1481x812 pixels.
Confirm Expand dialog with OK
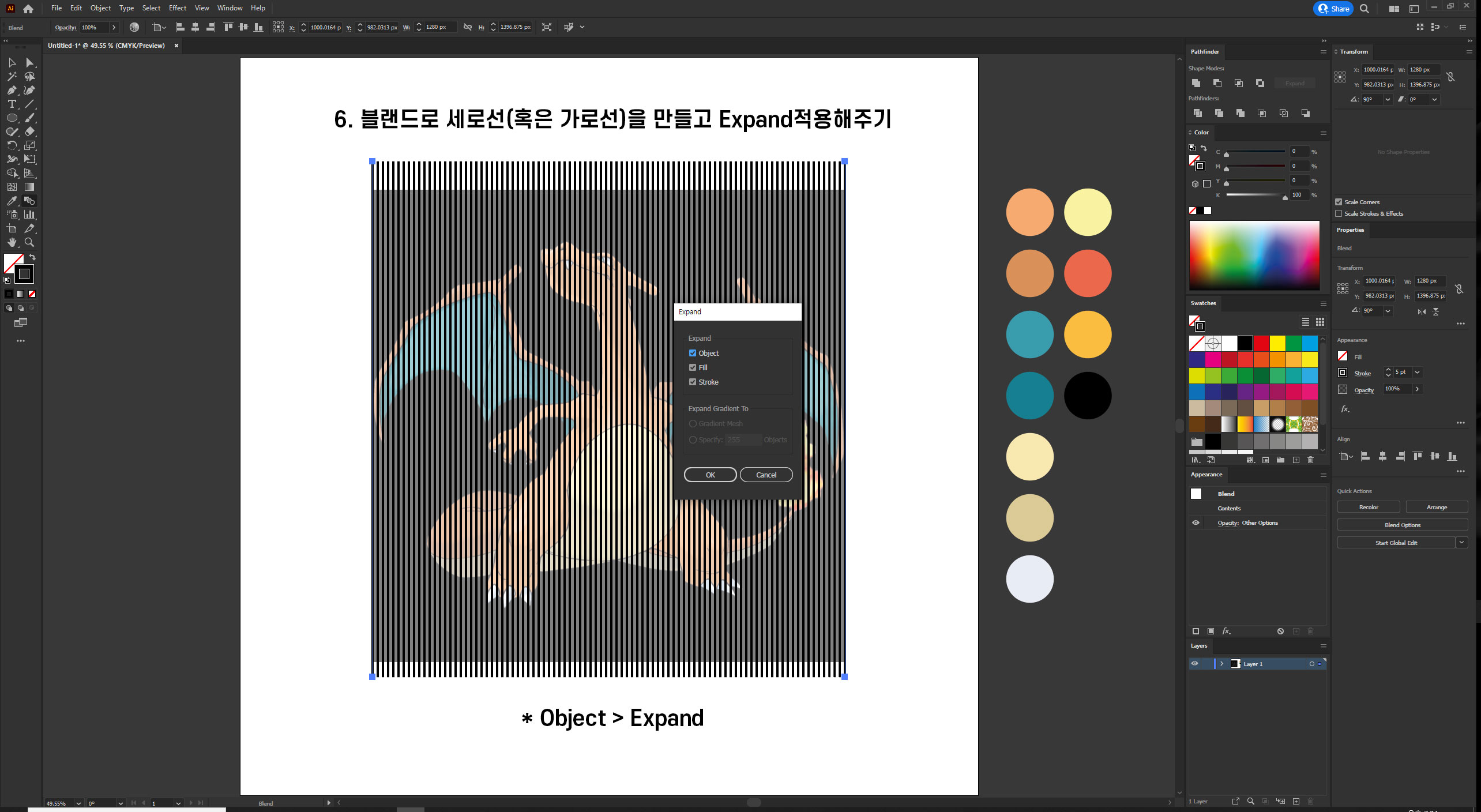click(x=710, y=475)
